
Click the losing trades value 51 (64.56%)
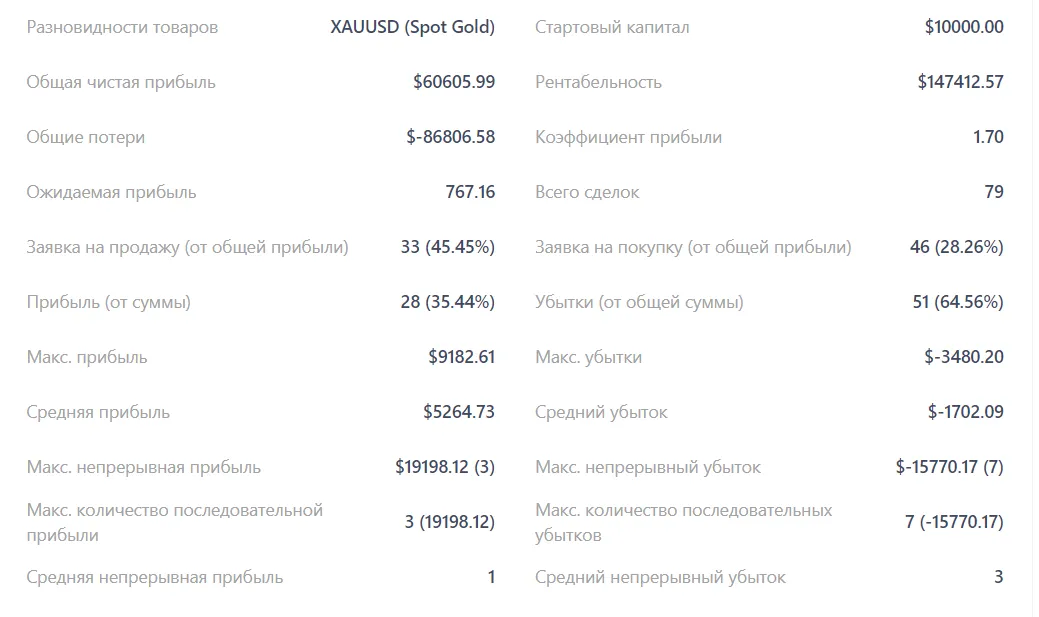[x=958, y=302]
